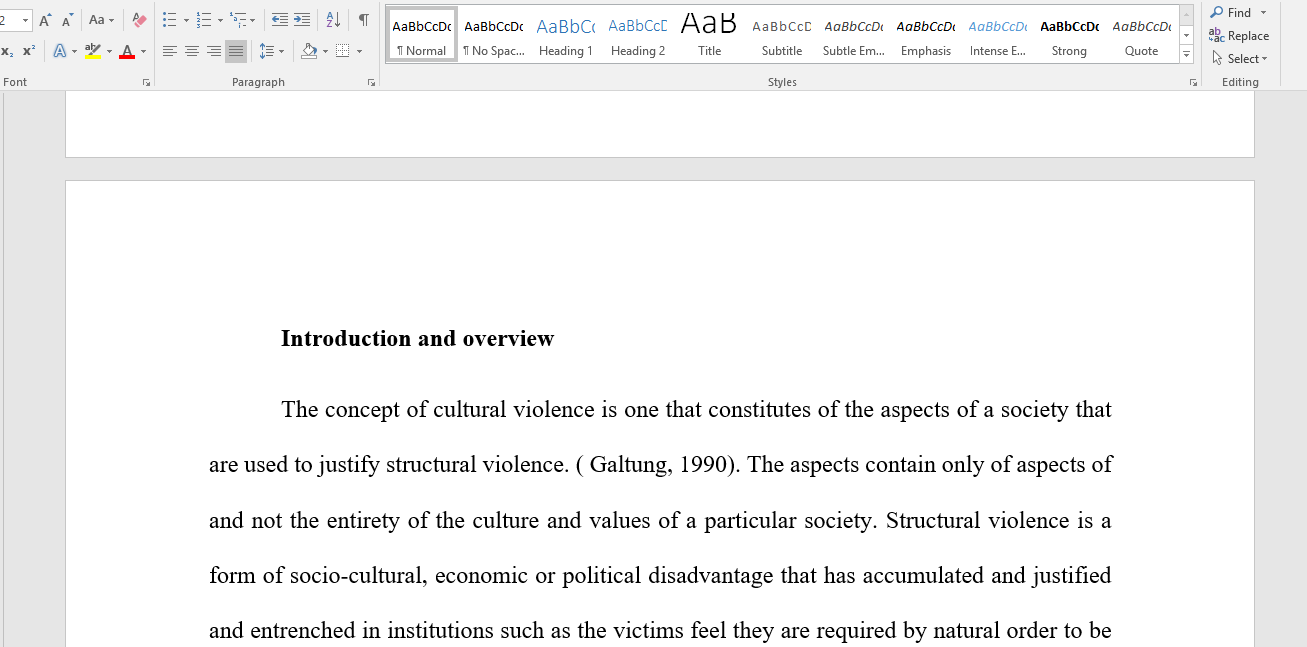Image resolution: width=1307 pixels, height=647 pixels.
Task: Expand highlight color dropdown arrow
Action: pos(109,51)
